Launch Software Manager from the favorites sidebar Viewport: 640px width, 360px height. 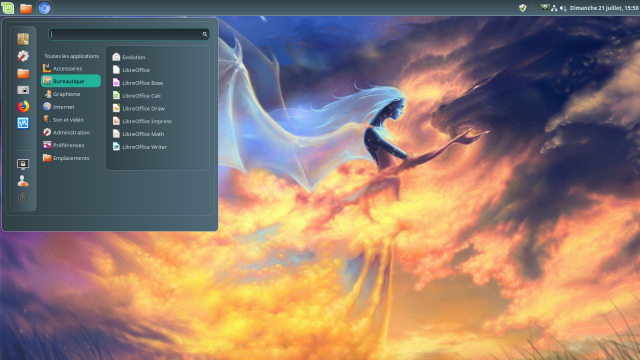tap(23, 39)
